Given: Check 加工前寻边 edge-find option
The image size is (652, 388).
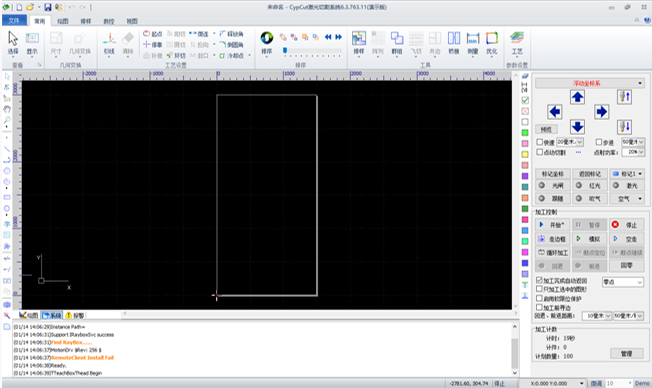Looking at the screenshot, I should tap(539, 307).
